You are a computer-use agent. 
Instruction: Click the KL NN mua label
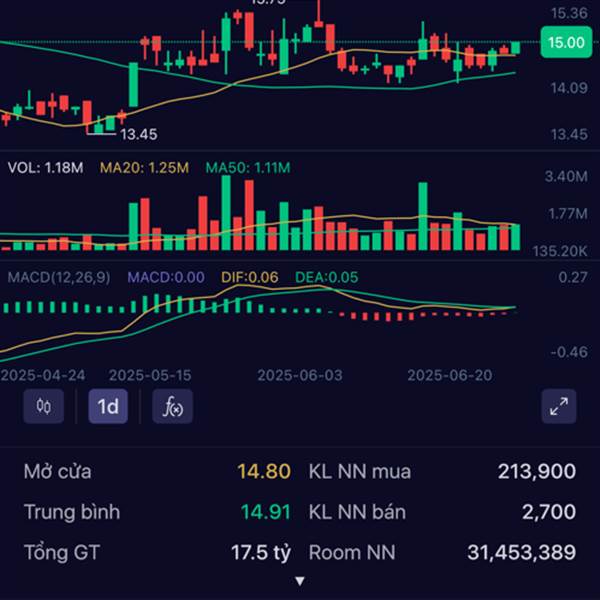click(360, 471)
